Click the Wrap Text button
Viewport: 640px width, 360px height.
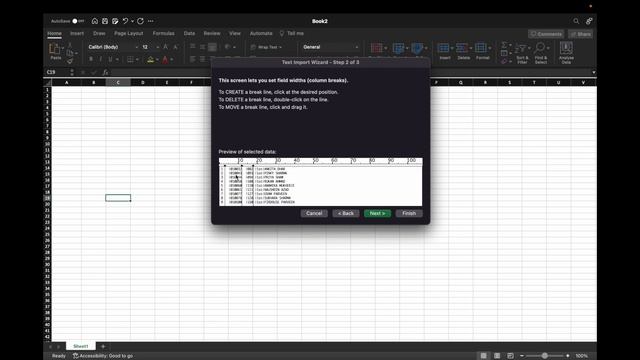pyautogui.click(x=266, y=47)
